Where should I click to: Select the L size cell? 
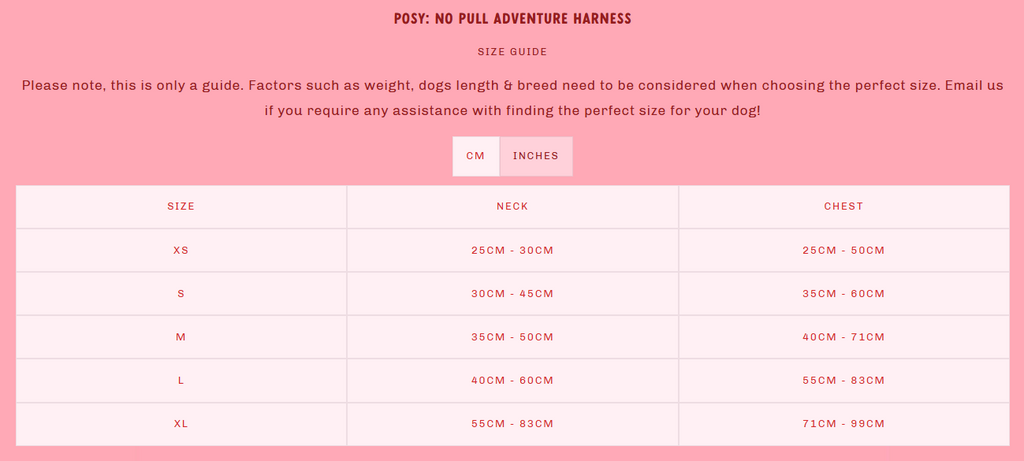(x=181, y=381)
